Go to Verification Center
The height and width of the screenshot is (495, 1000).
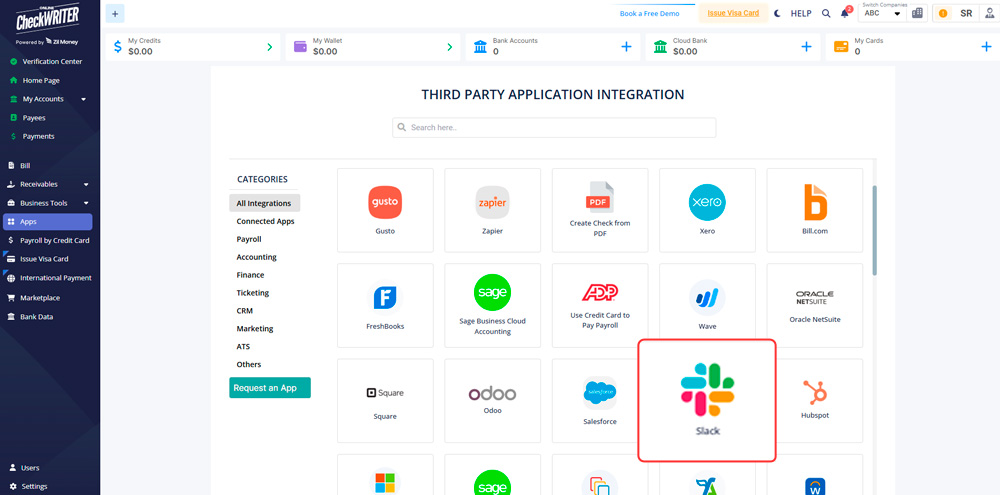point(48,61)
